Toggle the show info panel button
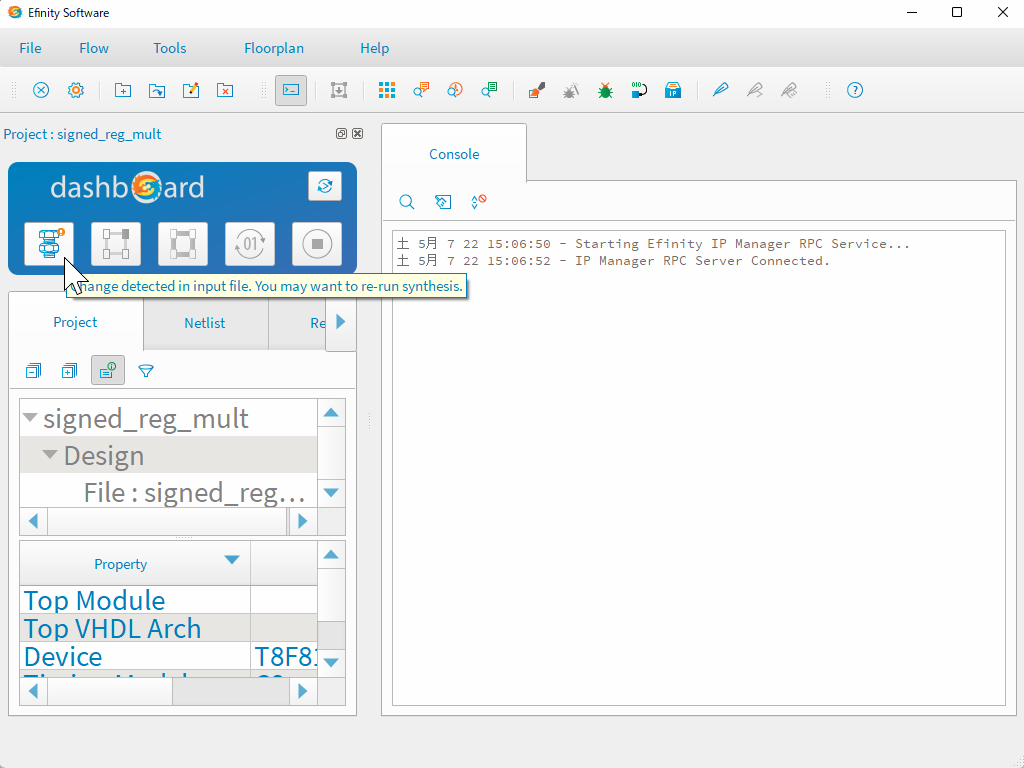Viewport: 1024px width, 768px height. click(108, 371)
